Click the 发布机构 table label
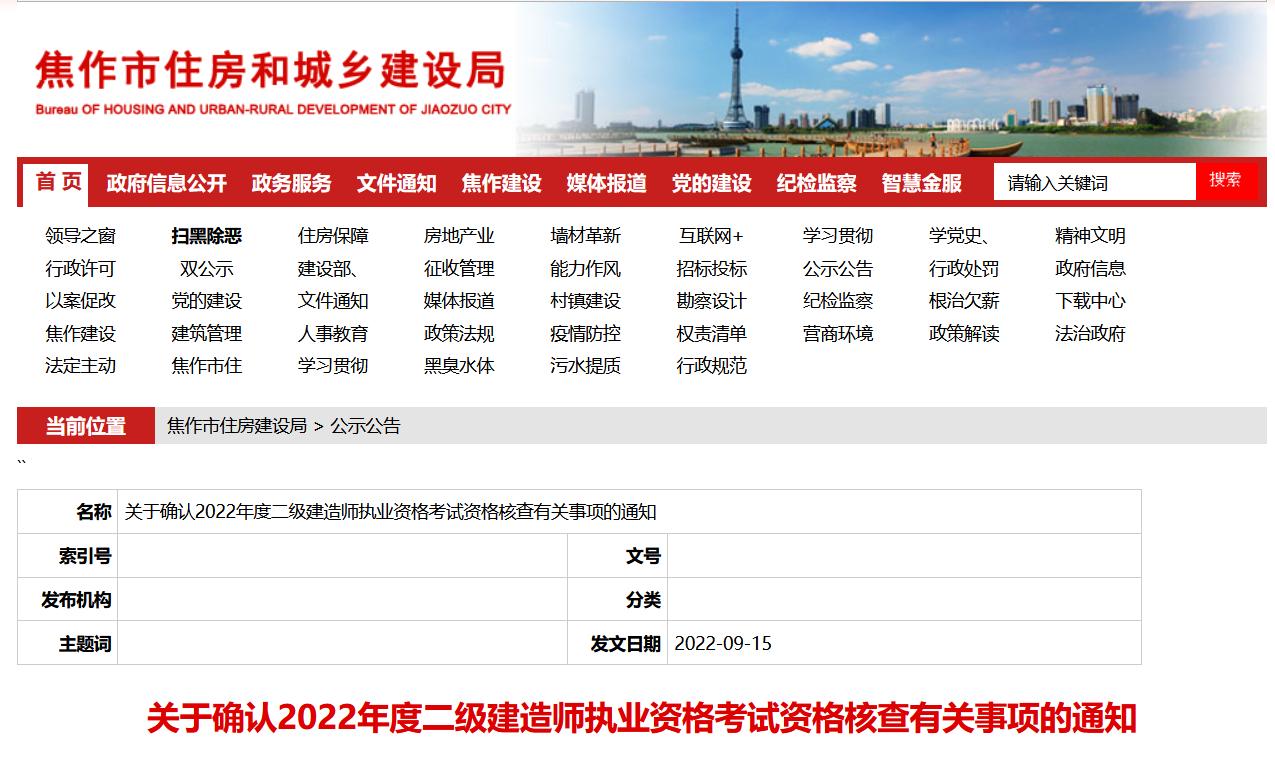The height and width of the screenshot is (765, 1275). (x=76, y=600)
